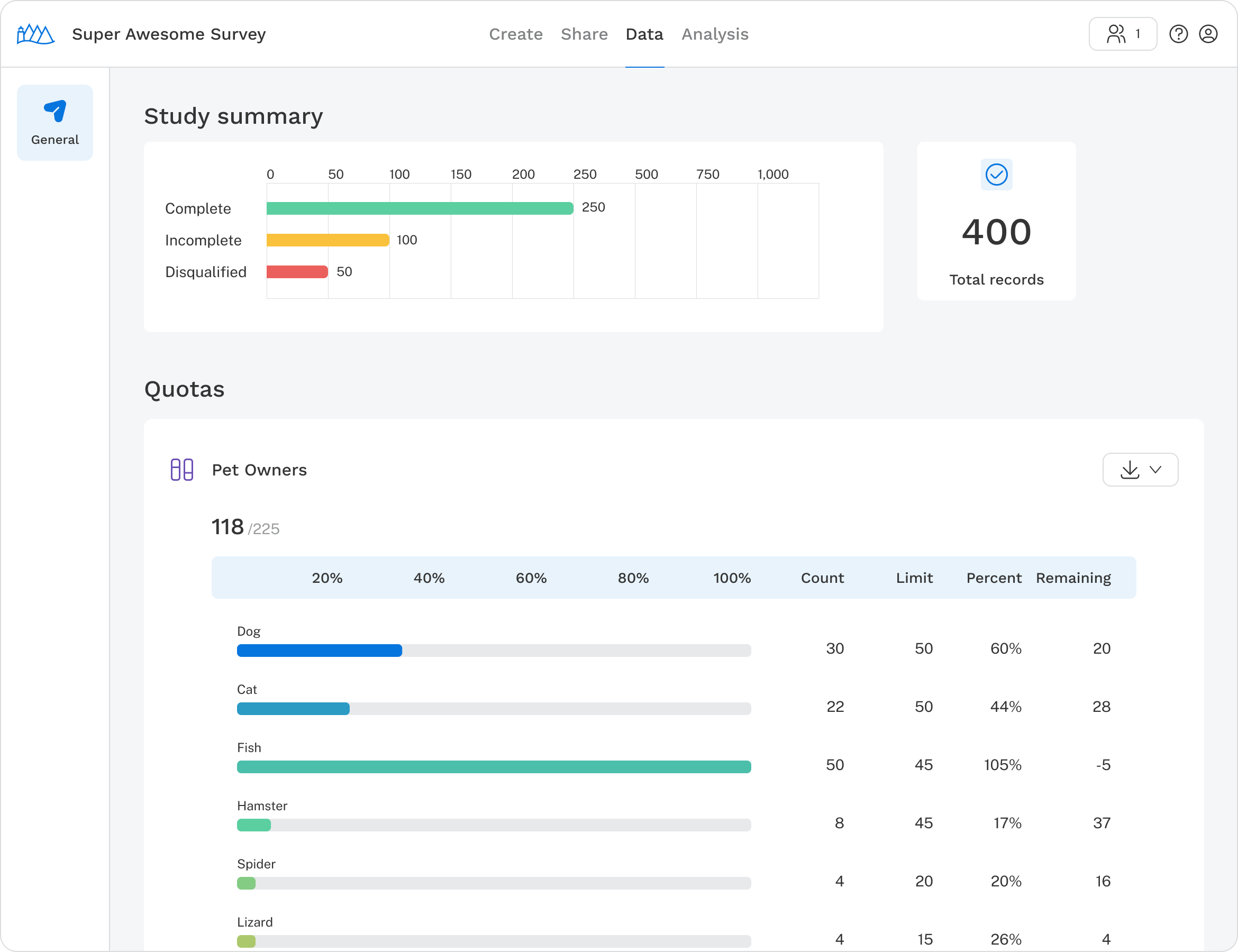Click the Incomplete row label
Screen dimensions: 1238x952
[203, 240]
